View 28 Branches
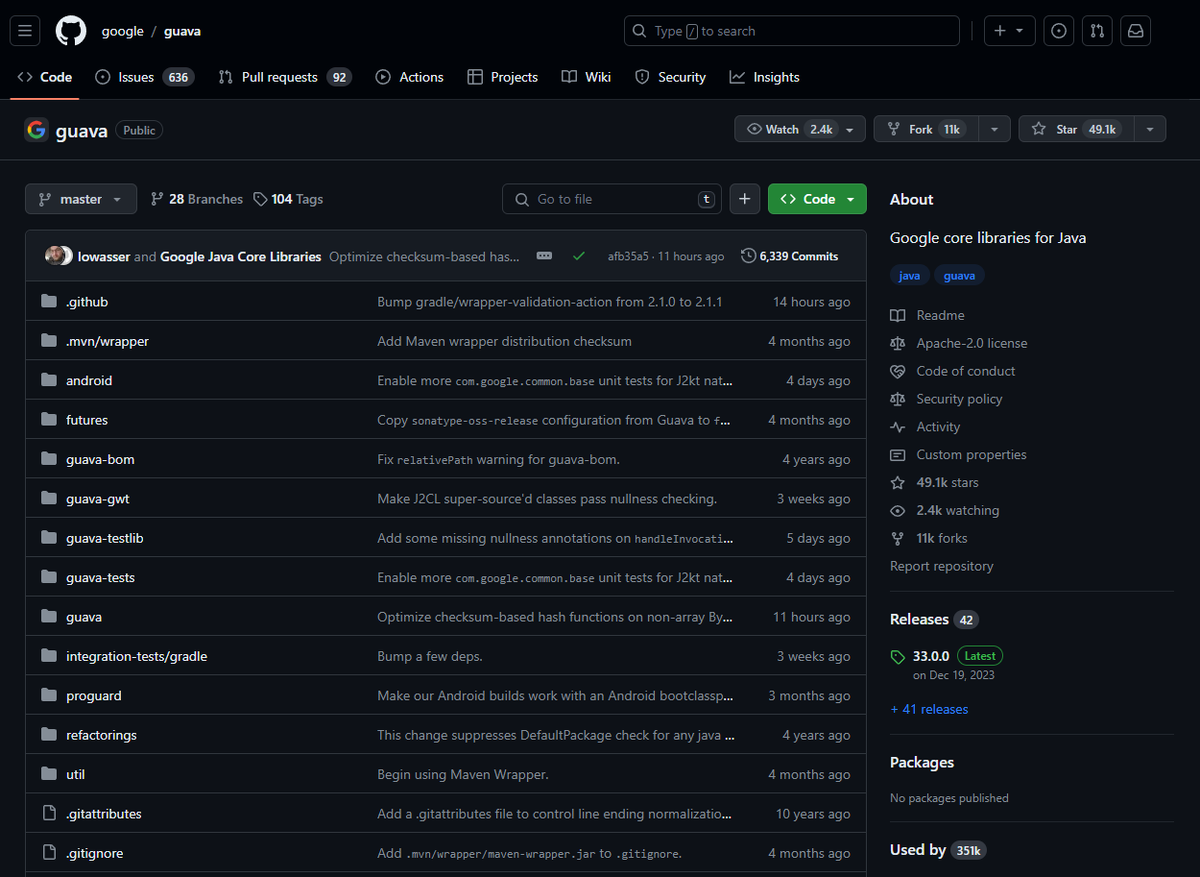This screenshot has width=1200, height=877. pyautogui.click(x=196, y=199)
